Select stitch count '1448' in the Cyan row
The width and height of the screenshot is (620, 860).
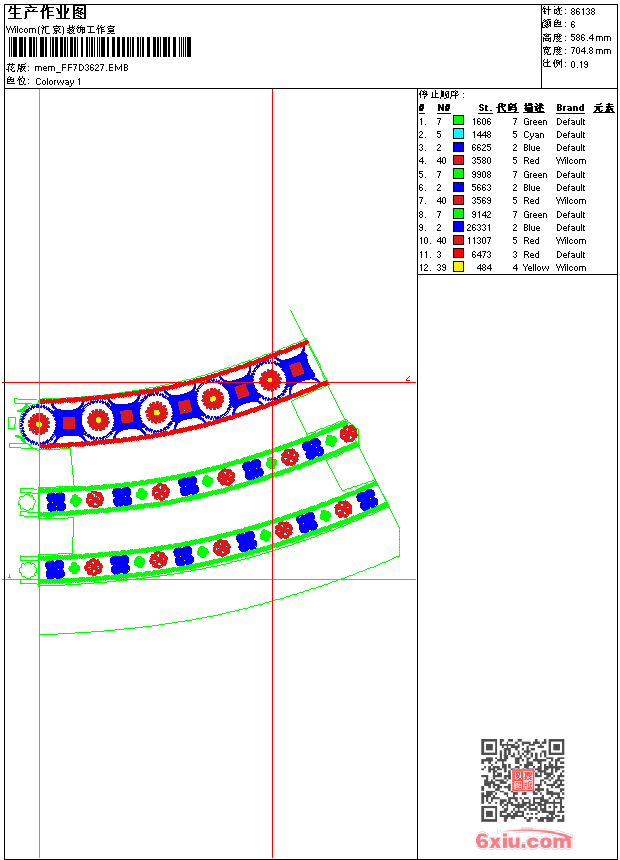coord(482,135)
